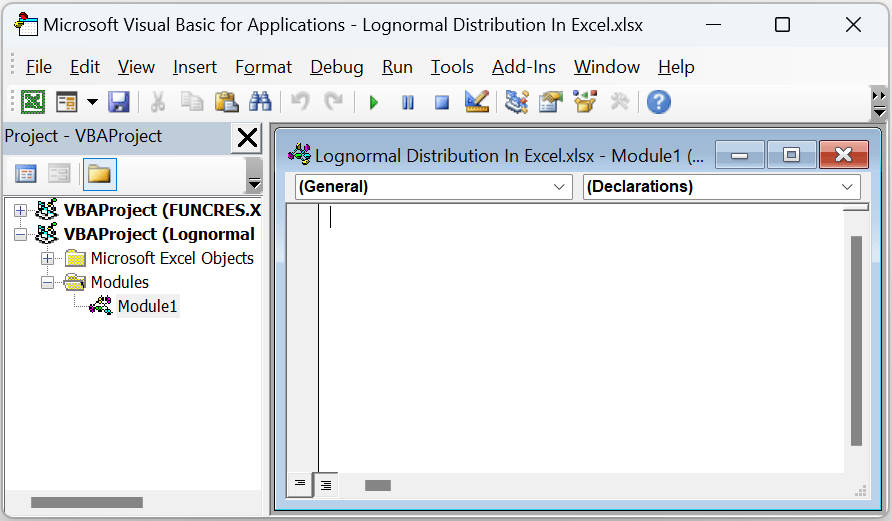This screenshot has height=521, width=892.
Task: Switch to Full Module View button
Action: (x=325, y=485)
